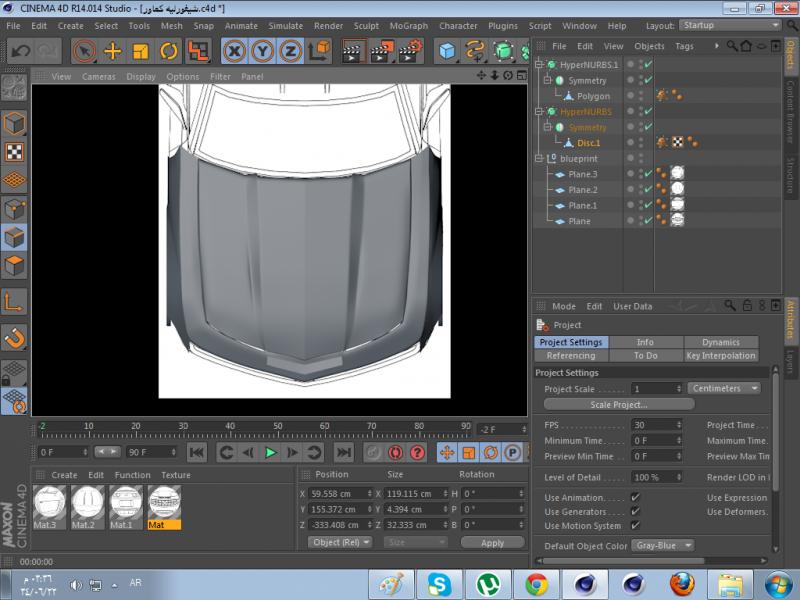800x600 pixels.
Task: Switch to the Dynamics tab
Action: click(720, 342)
